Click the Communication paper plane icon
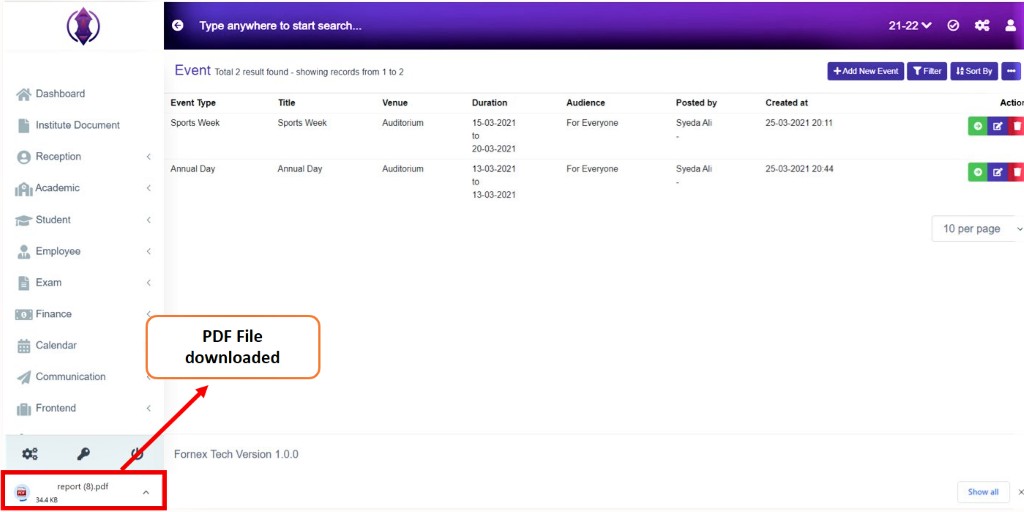This screenshot has height=512, width=1024. (x=24, y=377)
